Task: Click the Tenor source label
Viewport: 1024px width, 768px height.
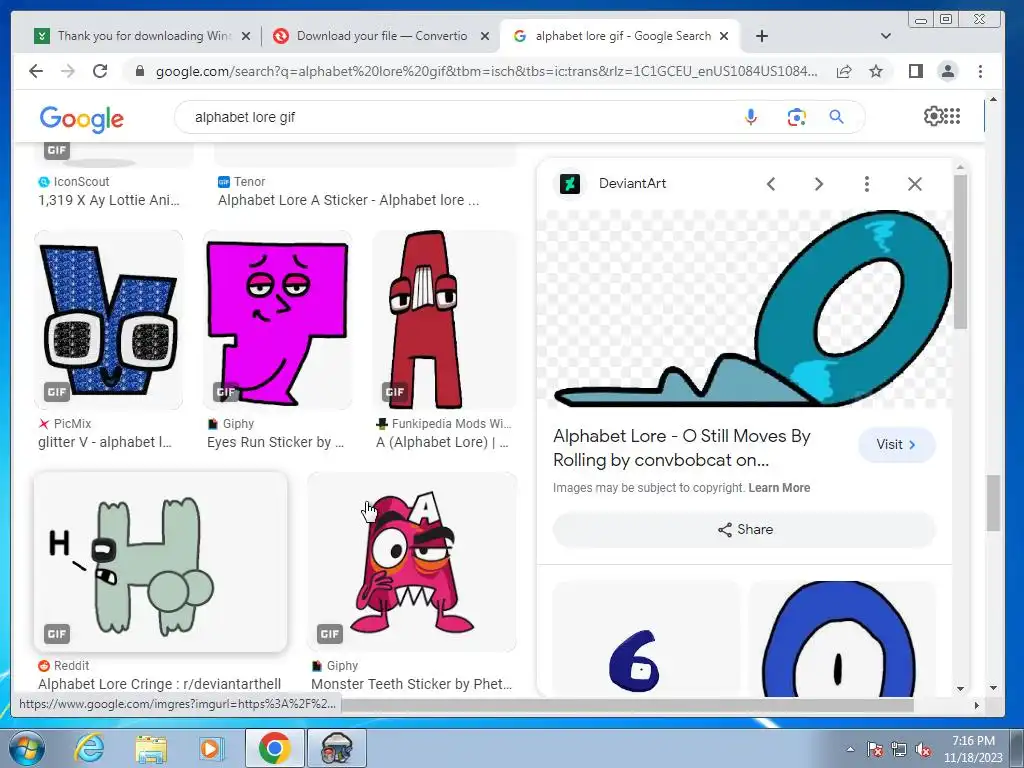Action: pyautogui.click(x=249, y=182)
